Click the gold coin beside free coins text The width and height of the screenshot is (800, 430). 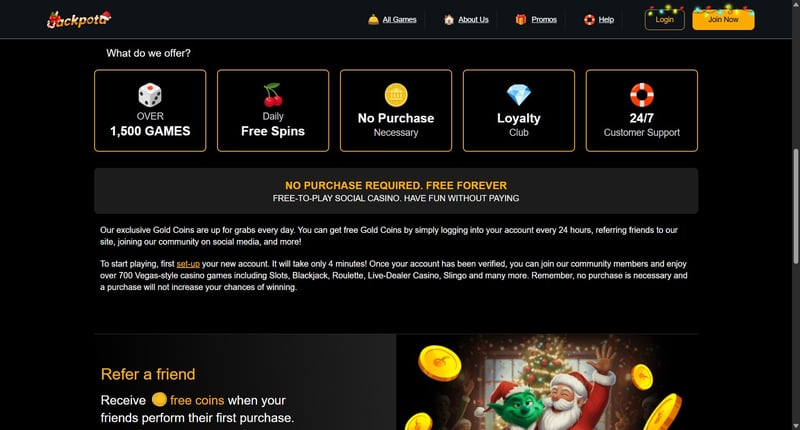click(159, 399)
